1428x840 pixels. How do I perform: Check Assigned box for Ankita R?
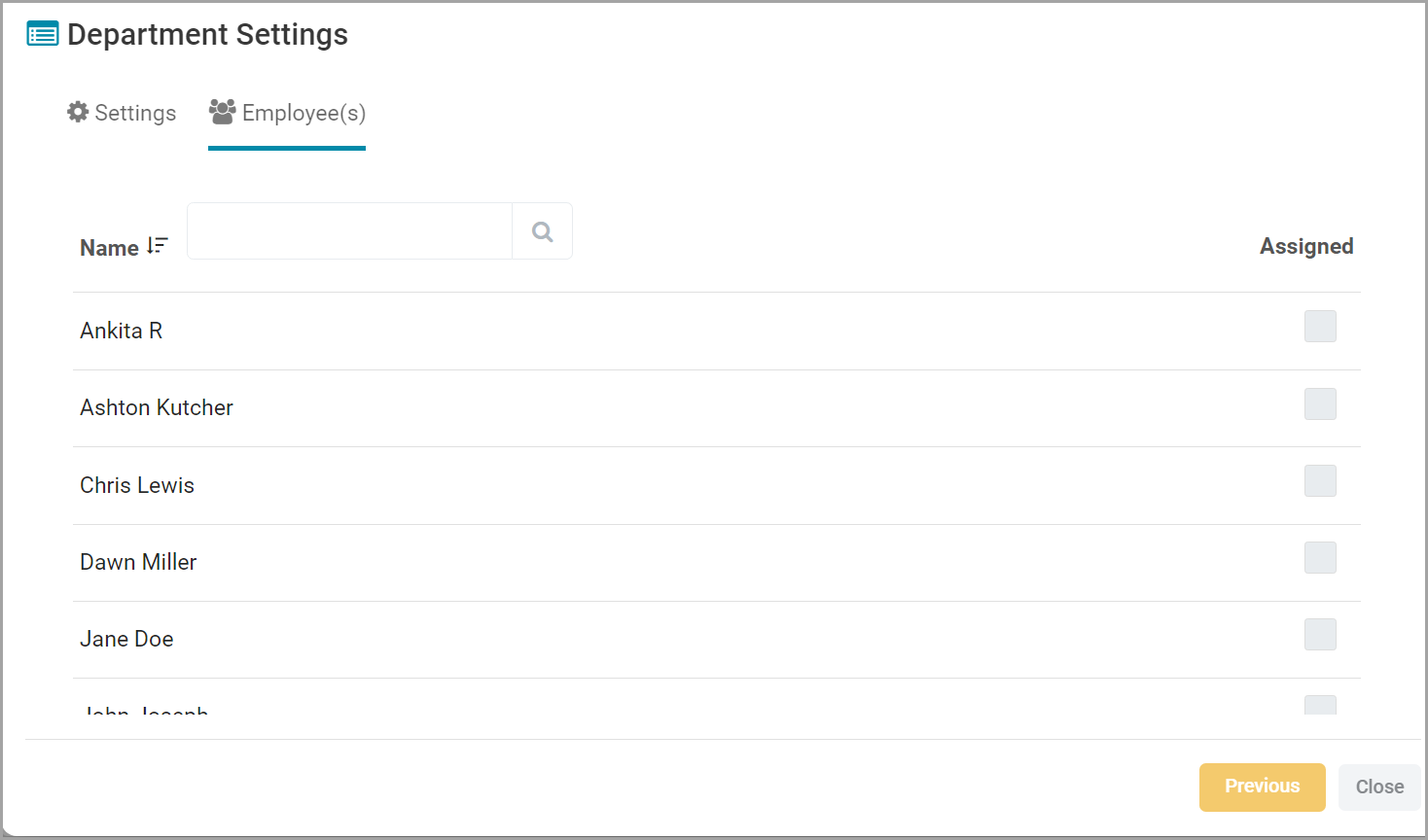coord(1320,327)
